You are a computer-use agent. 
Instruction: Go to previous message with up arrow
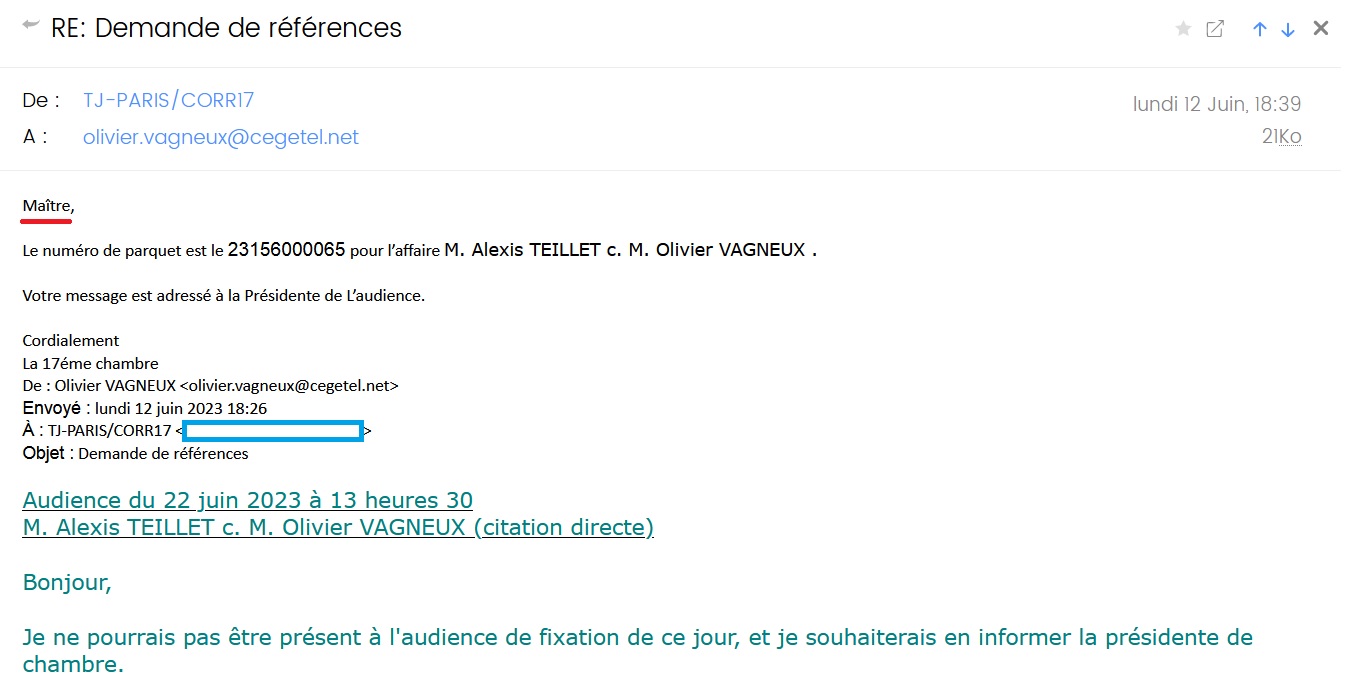[1260, 29]
